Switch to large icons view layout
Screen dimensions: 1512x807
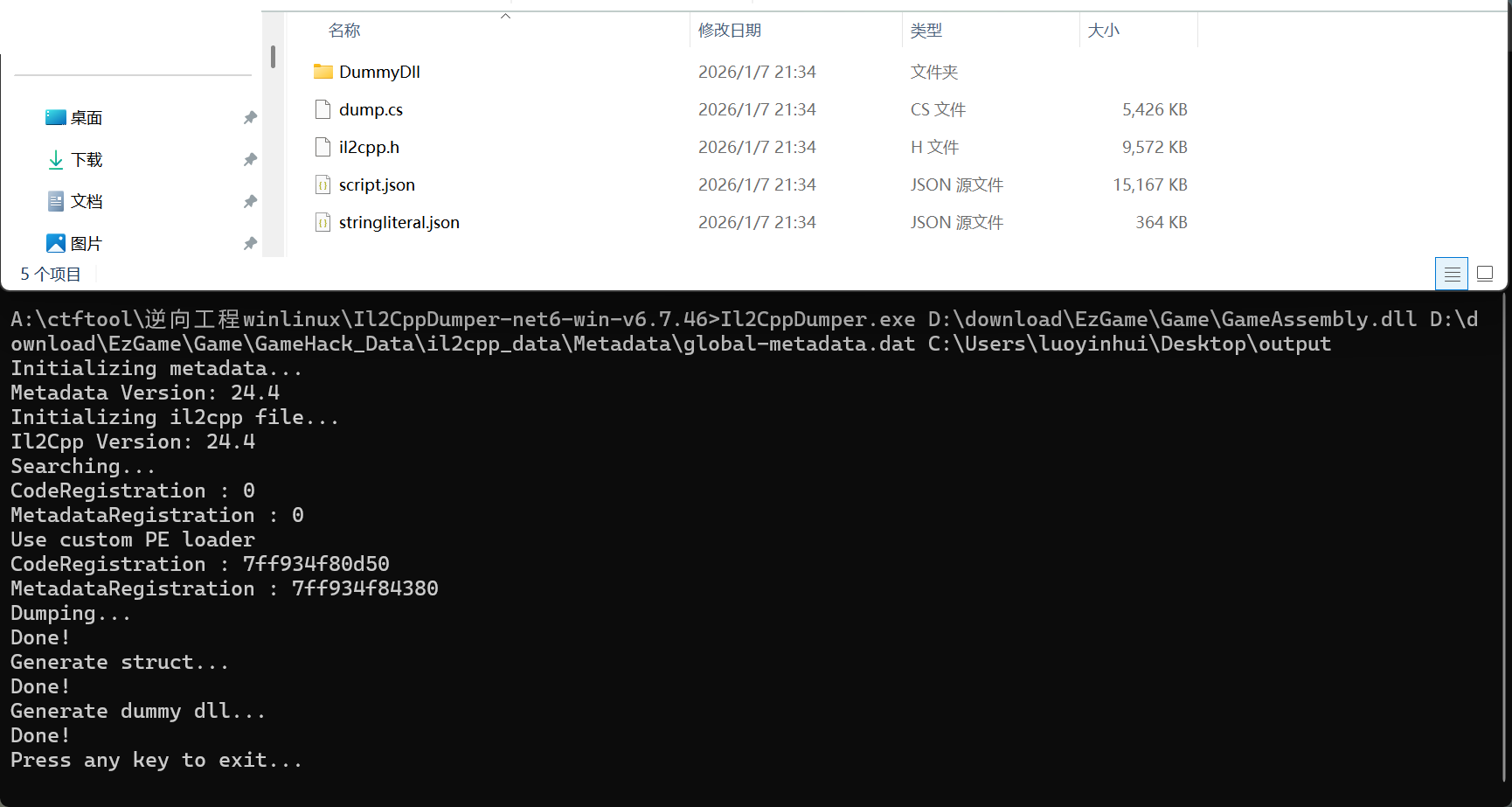pyautogui.click(x=1484, y=274)
